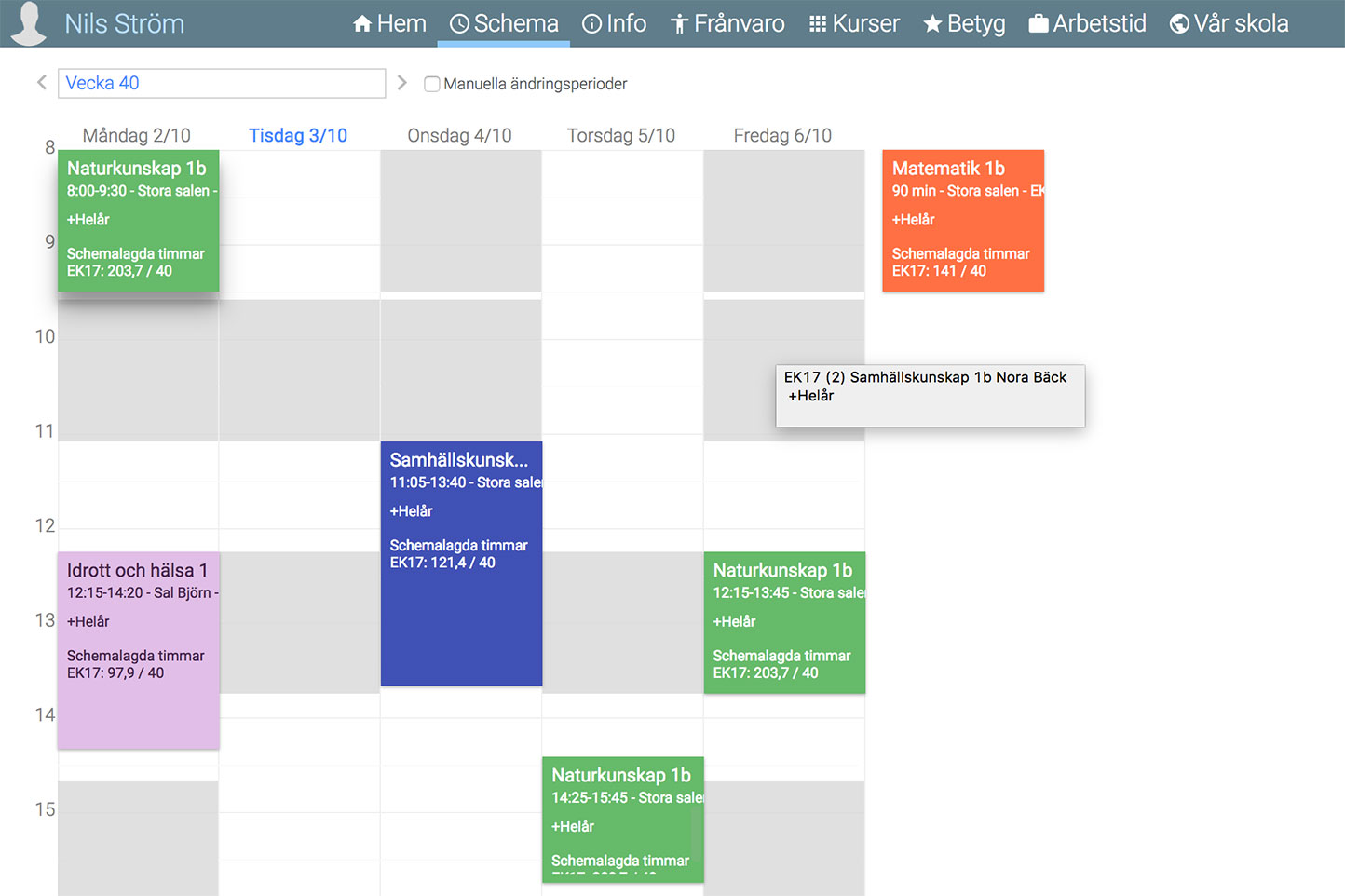Click the globe icon beside Vår skola
The width and height of the screenshot is (1345, 896).
1179,23
